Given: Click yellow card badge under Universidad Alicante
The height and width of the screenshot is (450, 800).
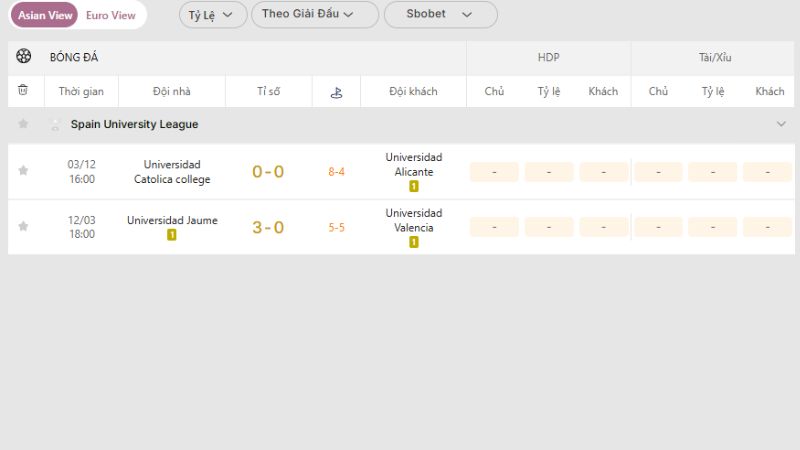Looking at the screenshot, I should [x=414, y=186].
